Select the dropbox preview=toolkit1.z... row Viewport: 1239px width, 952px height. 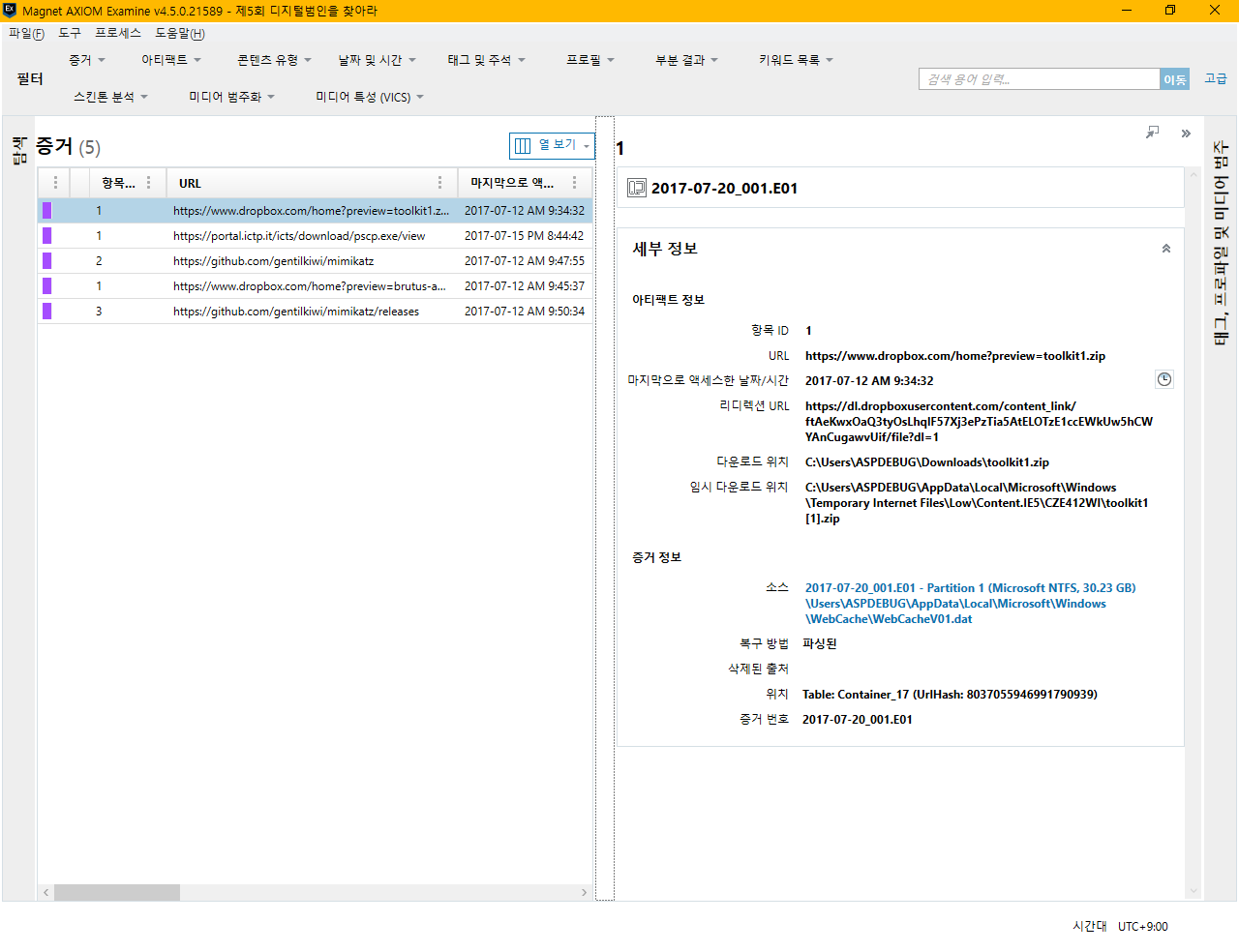[315, 210]
